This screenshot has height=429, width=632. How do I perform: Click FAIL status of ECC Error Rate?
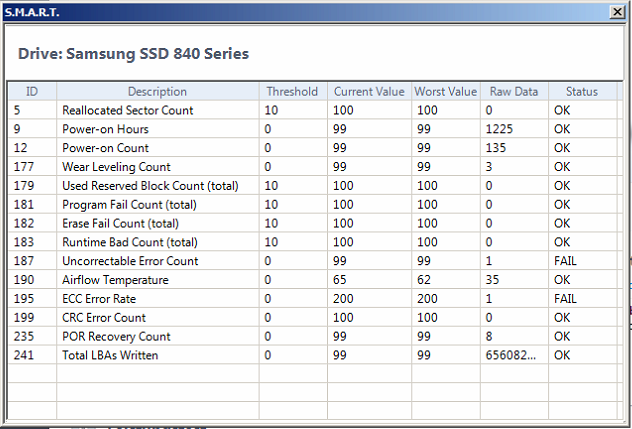[x=565, y=299]
